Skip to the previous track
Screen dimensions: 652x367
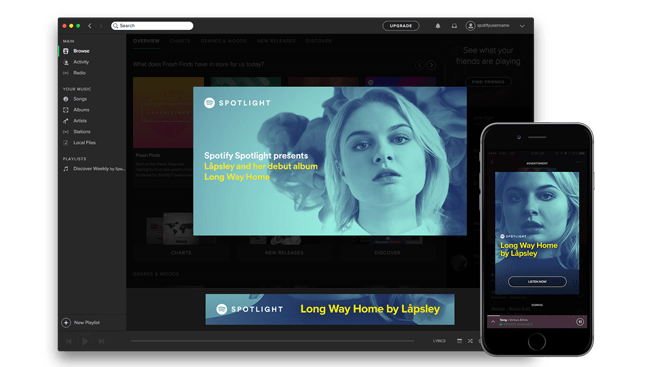click(69, 341)
